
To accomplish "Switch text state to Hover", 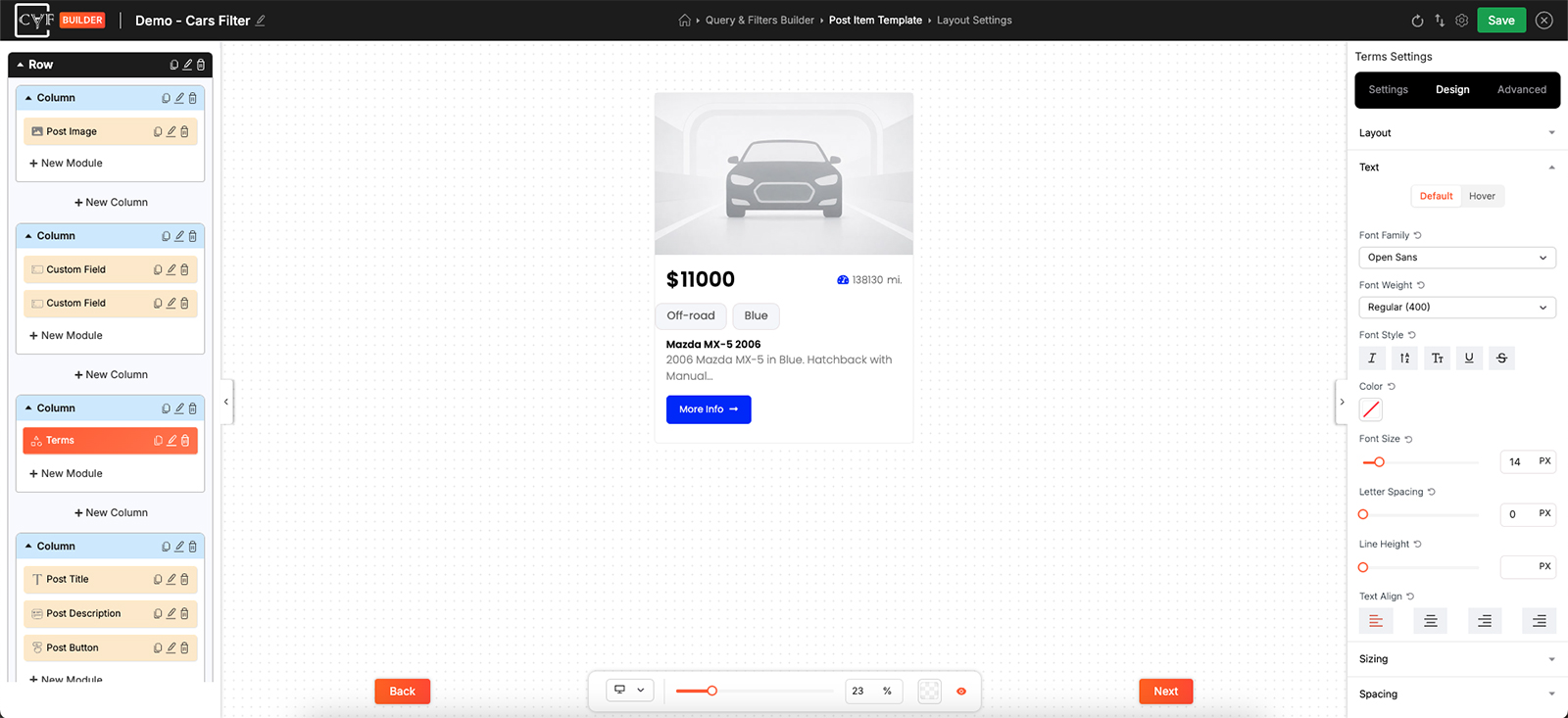I will [1482, 196].
